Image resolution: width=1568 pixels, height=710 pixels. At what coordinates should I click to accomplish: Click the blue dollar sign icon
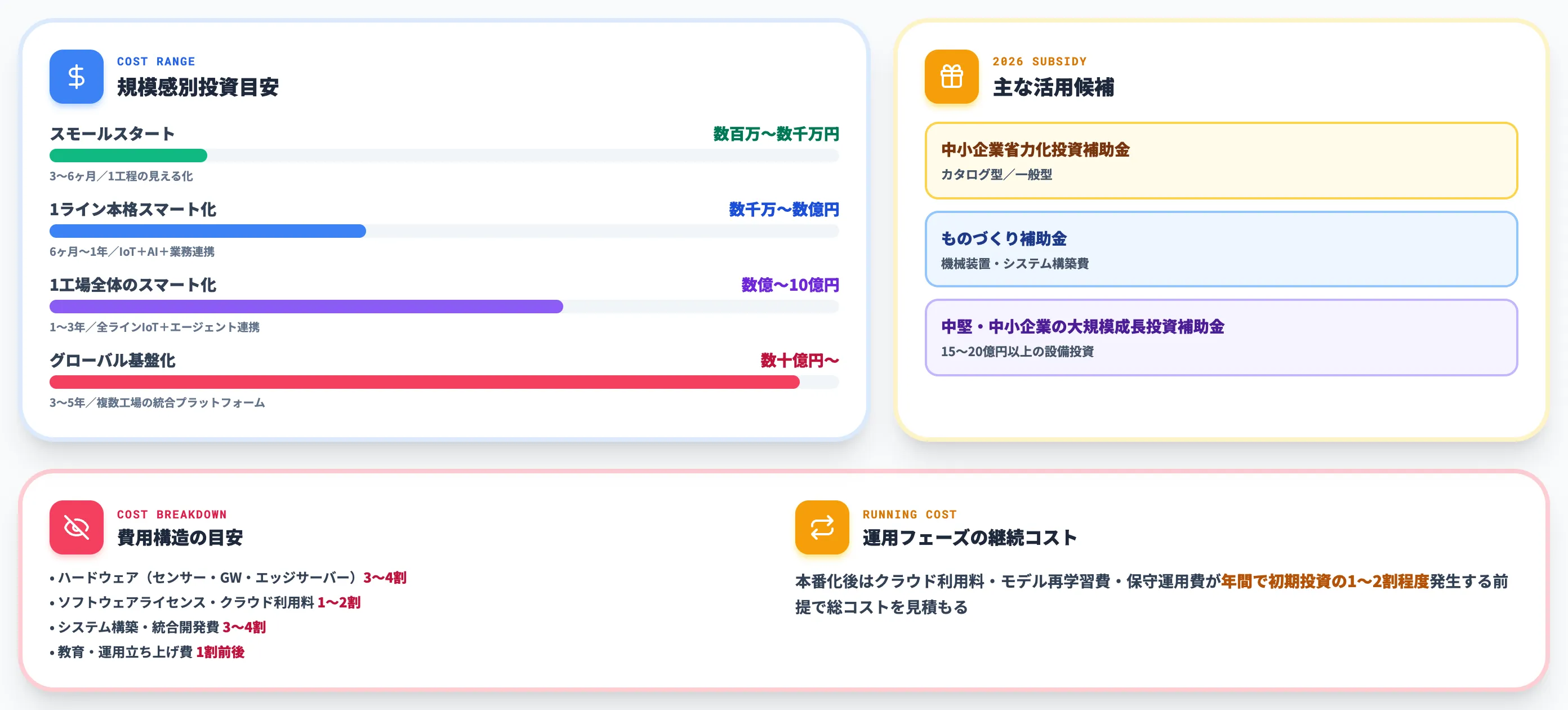76,77
